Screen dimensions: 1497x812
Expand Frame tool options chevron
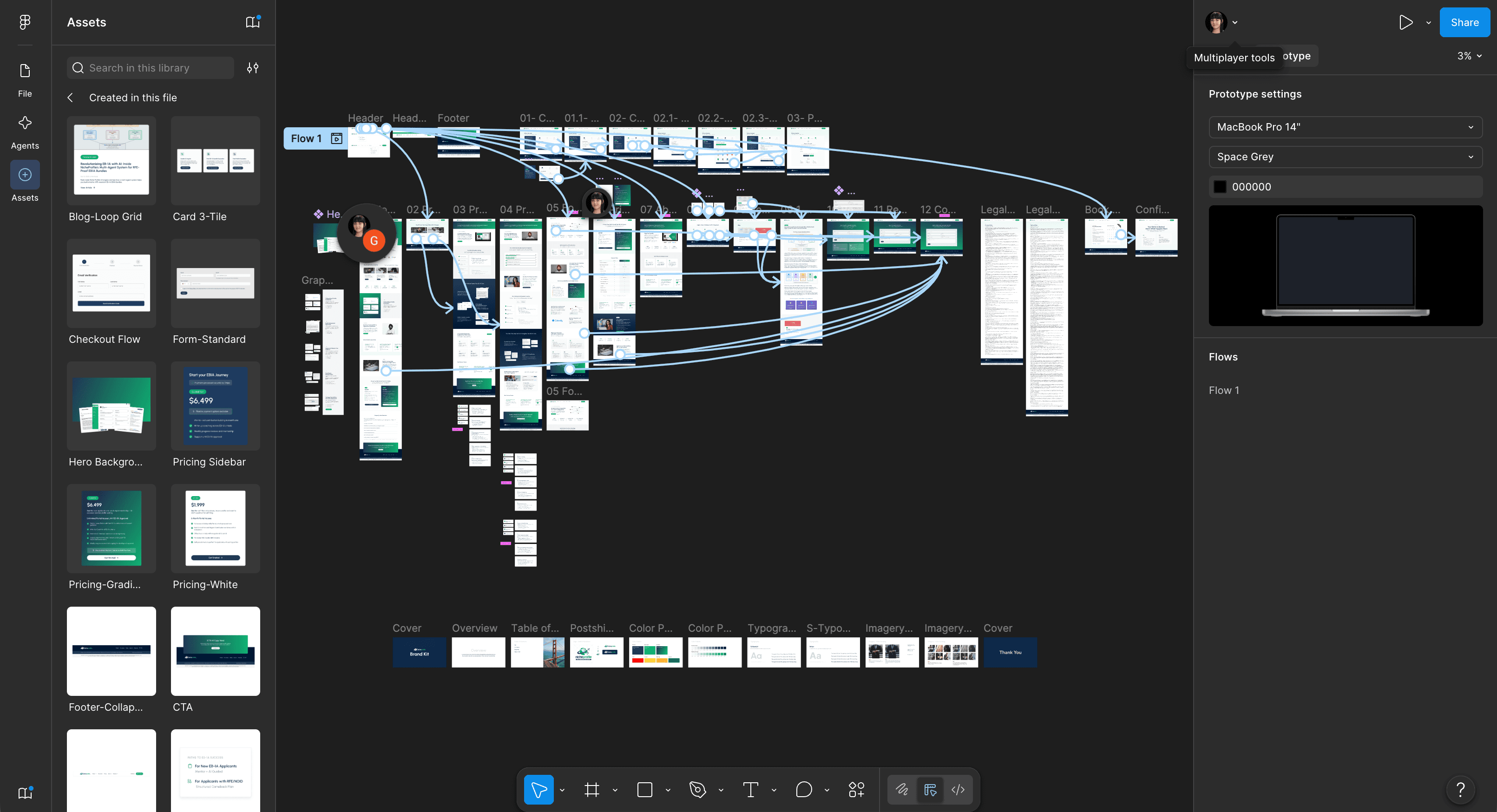(x=615, y=790)
